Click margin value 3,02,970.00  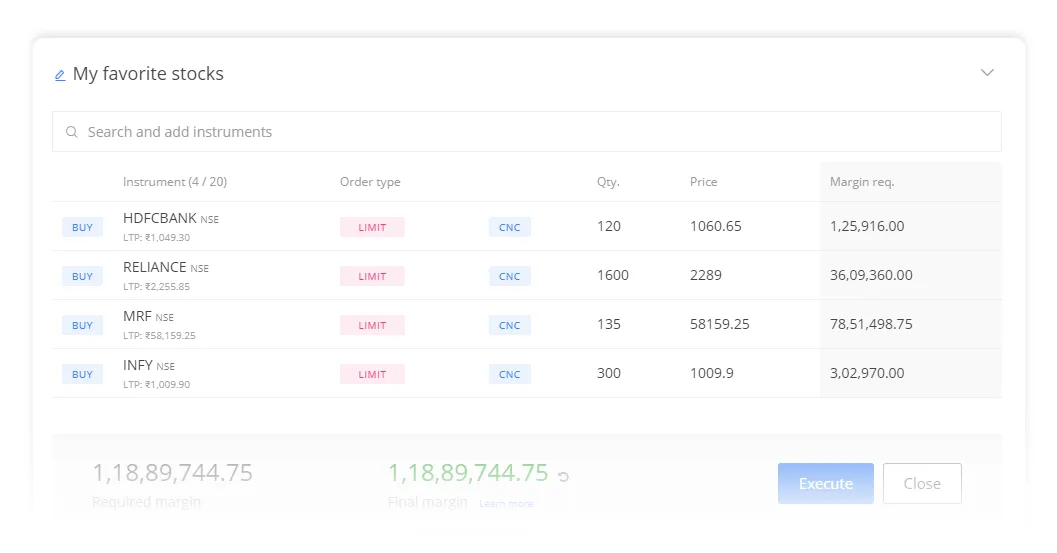[867, 373]
